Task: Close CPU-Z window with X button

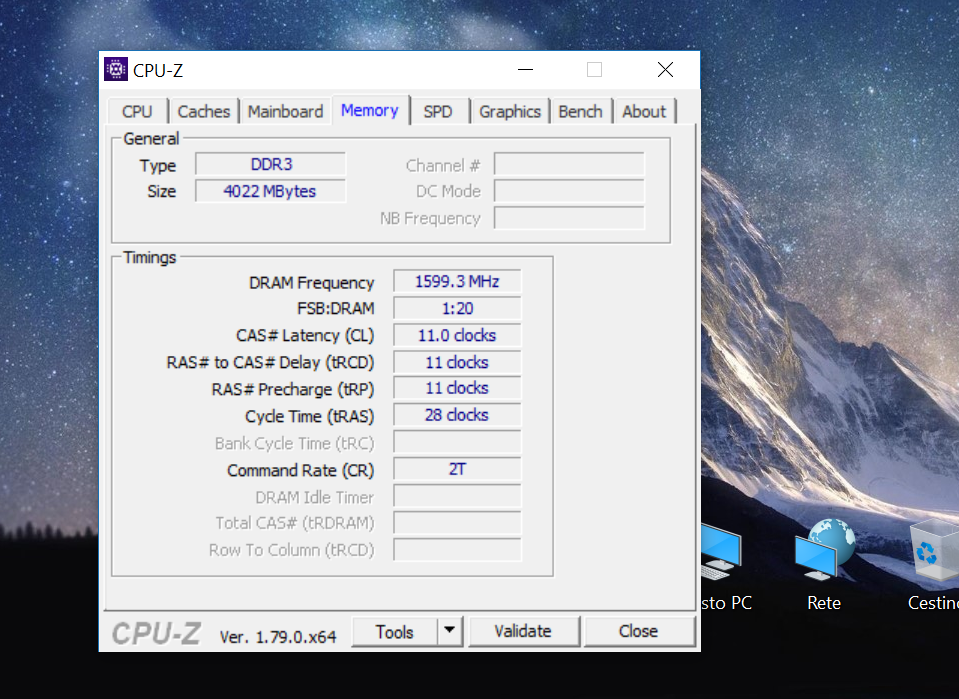Action: coord(665,70)
